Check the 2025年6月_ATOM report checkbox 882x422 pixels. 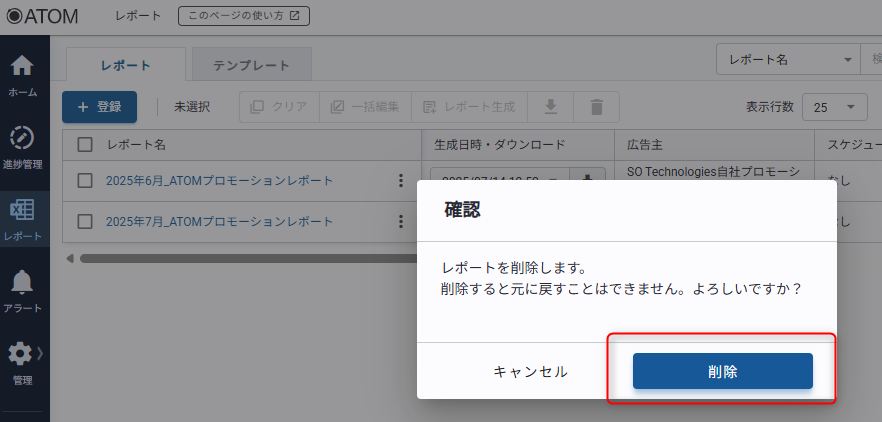pyautogui.click(x=85, y=181)
